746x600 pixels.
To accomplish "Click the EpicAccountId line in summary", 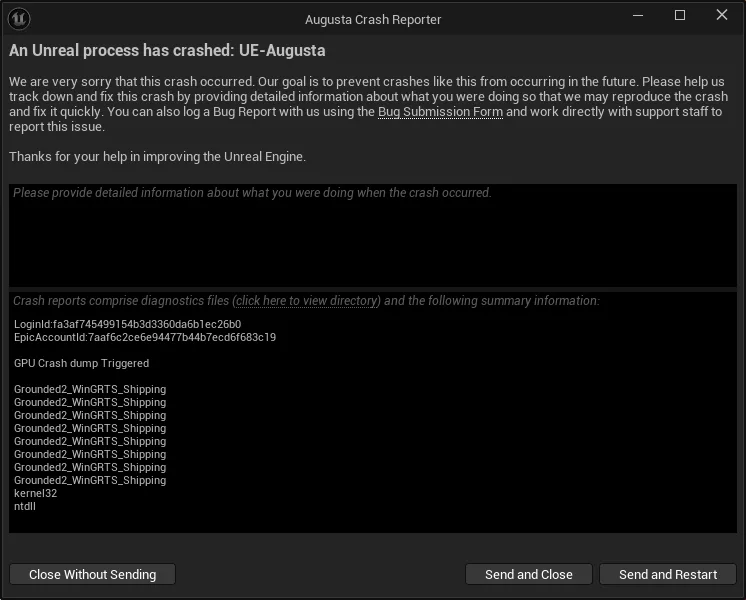I will [145, 338].
